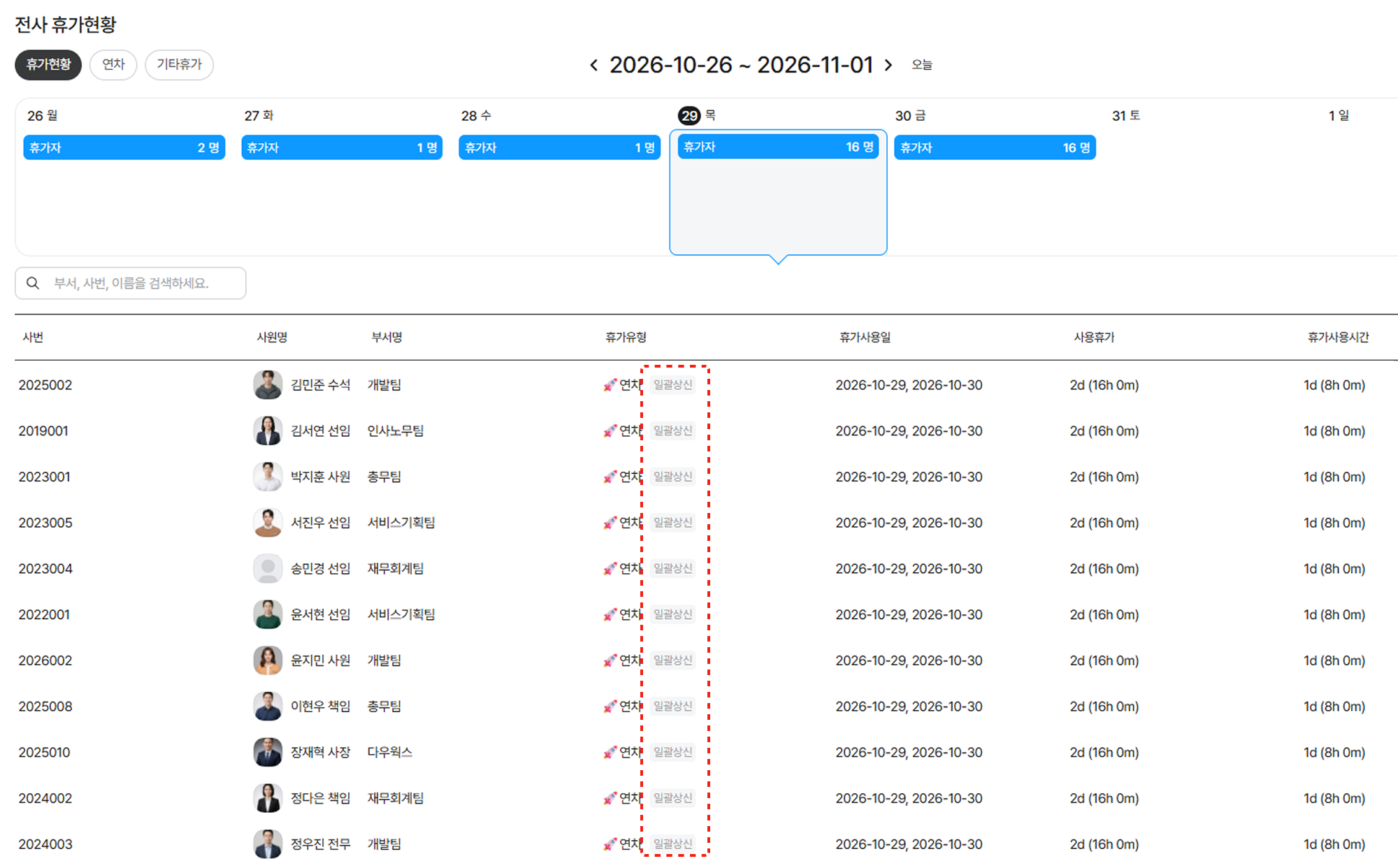Image resolution: width=1398 pixels, height=868 pixels.
Task: Open 서진우 선임 profile photo
Action: (268, 523)
